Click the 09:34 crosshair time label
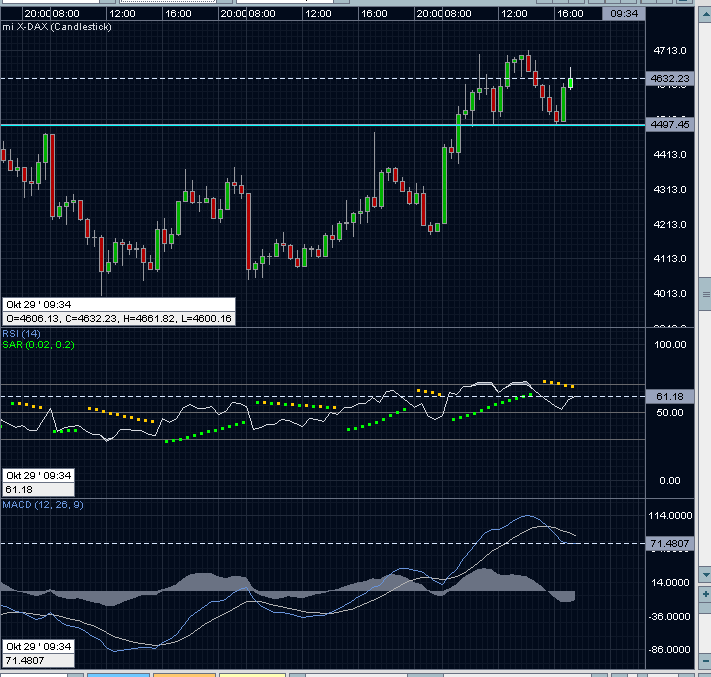The width and height of the screenshot is (711, 677). tap(623, 14)
